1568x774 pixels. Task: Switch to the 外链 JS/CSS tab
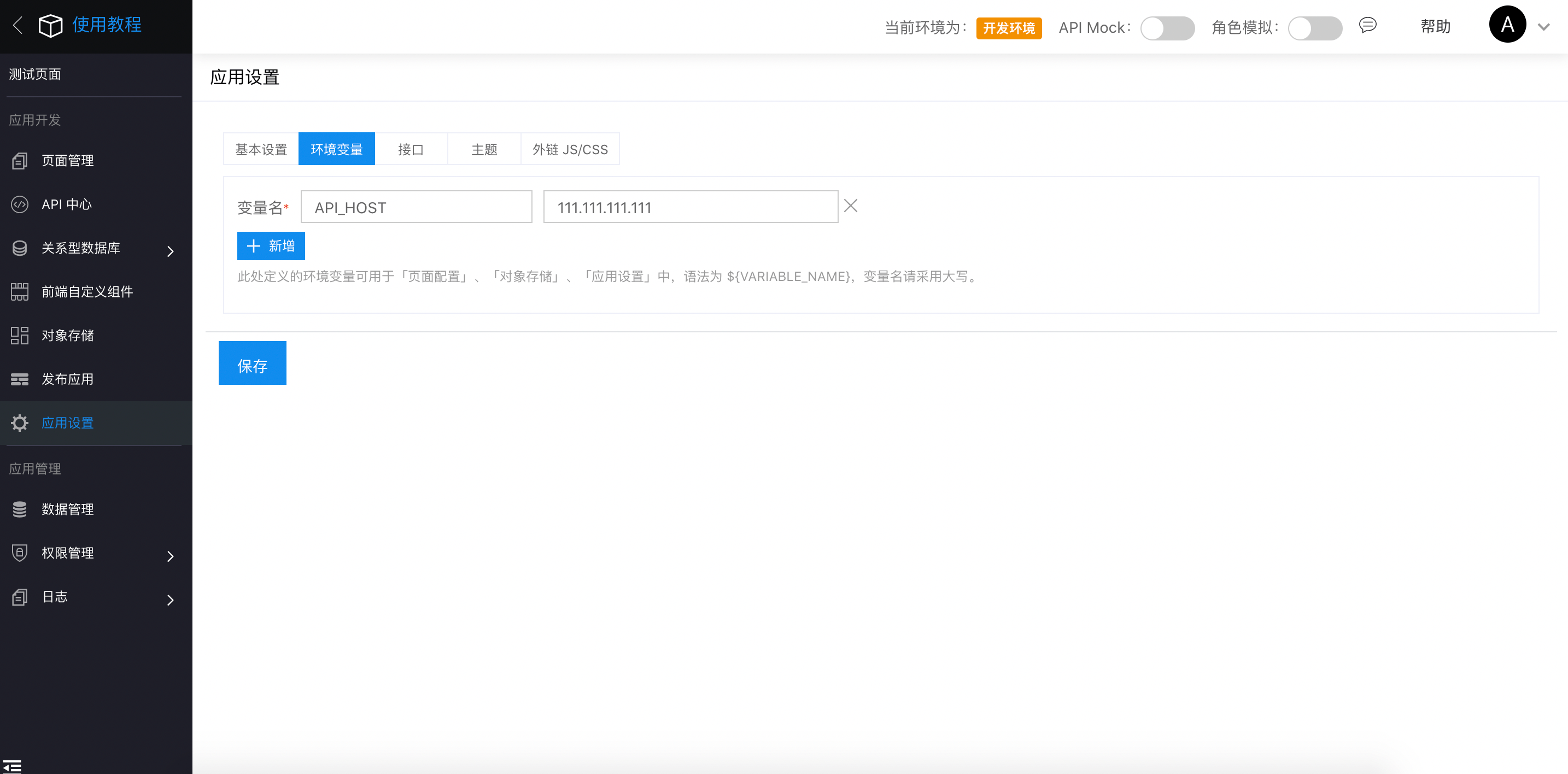[570, 149]
